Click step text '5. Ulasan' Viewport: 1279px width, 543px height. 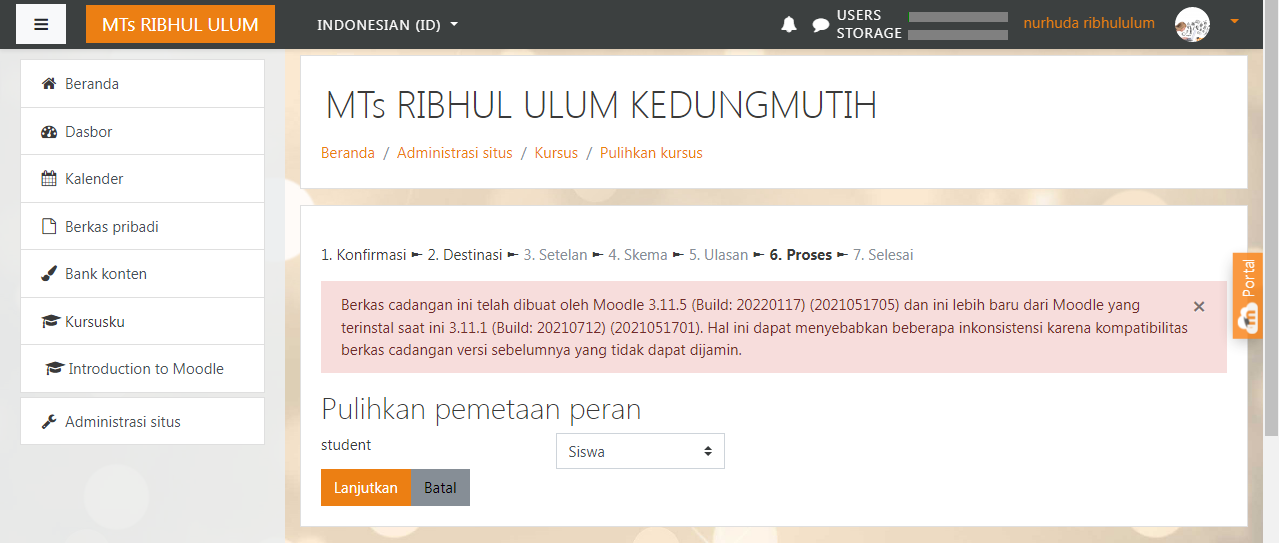pos(718,255)
